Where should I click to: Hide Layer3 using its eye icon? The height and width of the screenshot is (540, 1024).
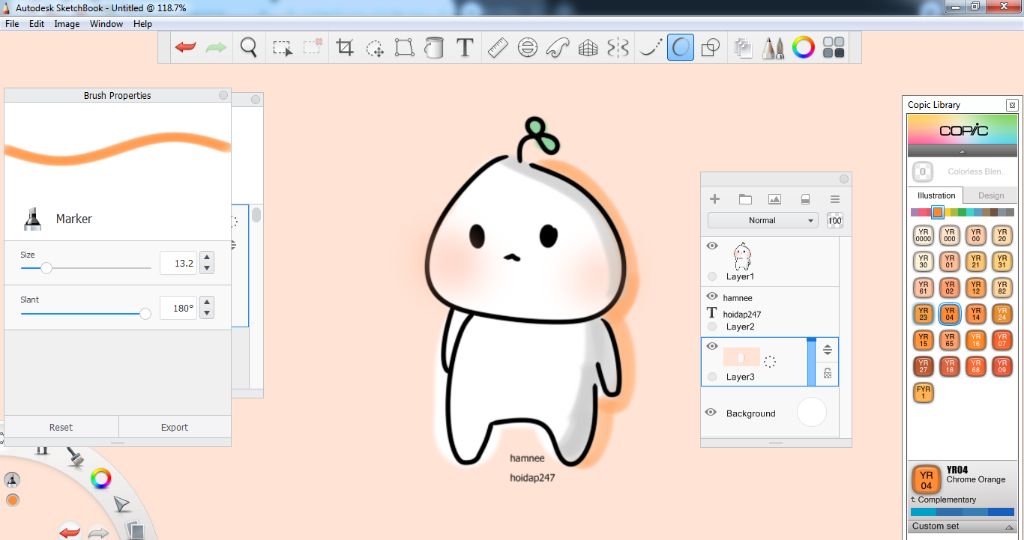point(712,346)
